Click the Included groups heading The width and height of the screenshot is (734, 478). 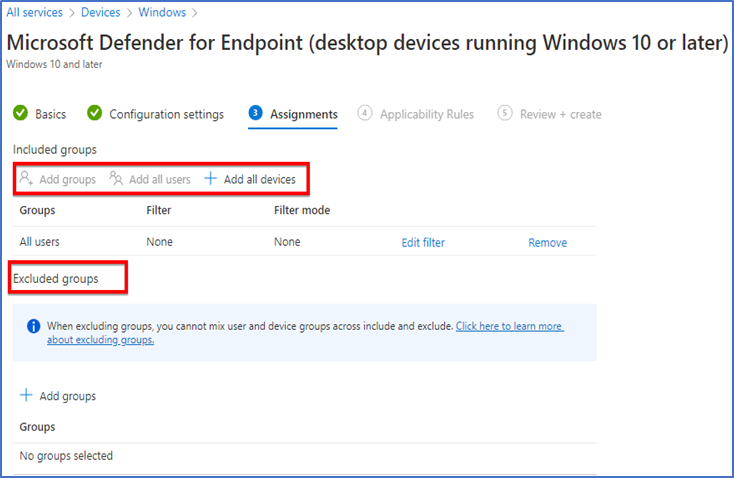coord(55,150)
